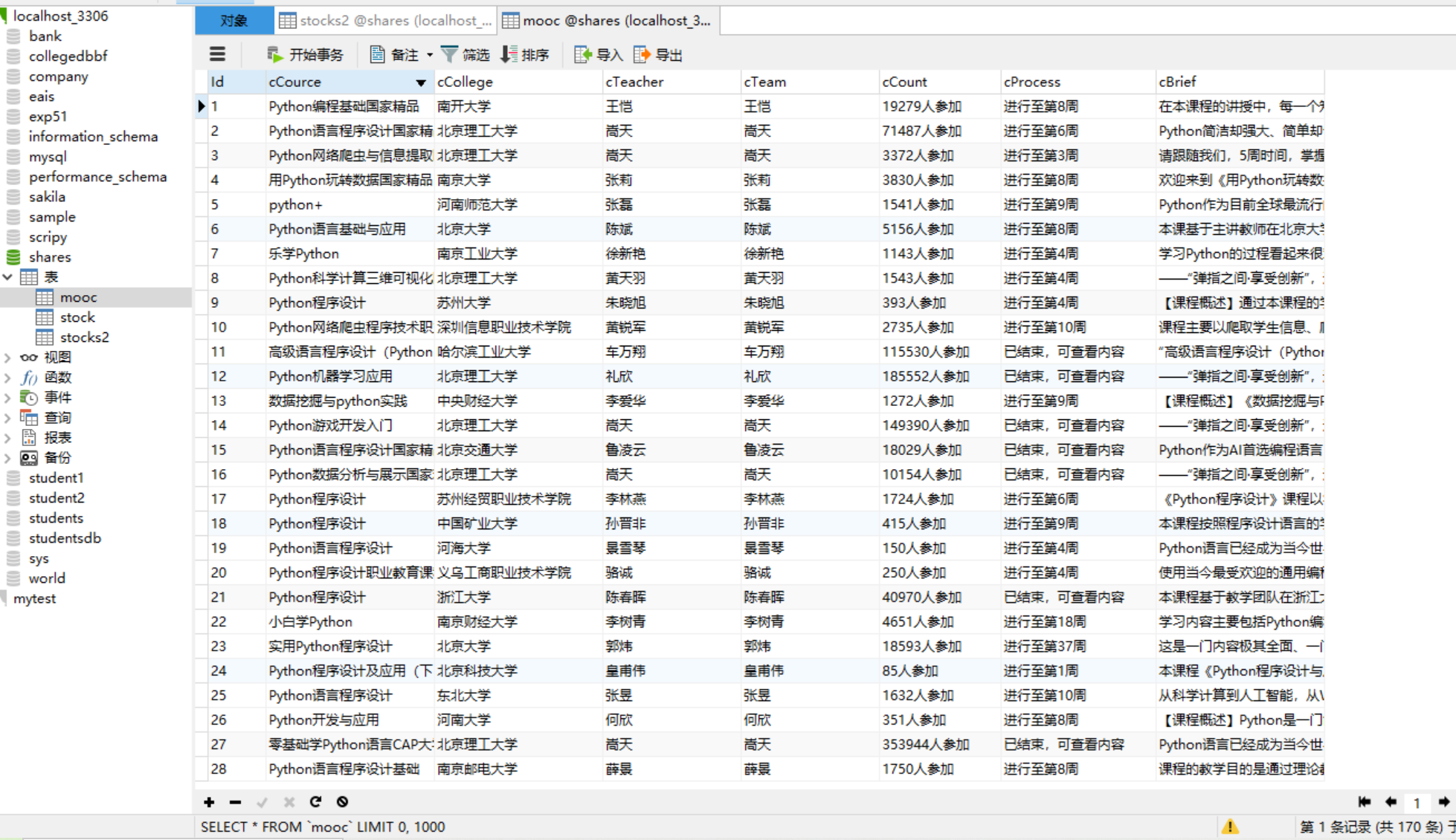Open the cCource column dropdown arrow

pos(421,83)
